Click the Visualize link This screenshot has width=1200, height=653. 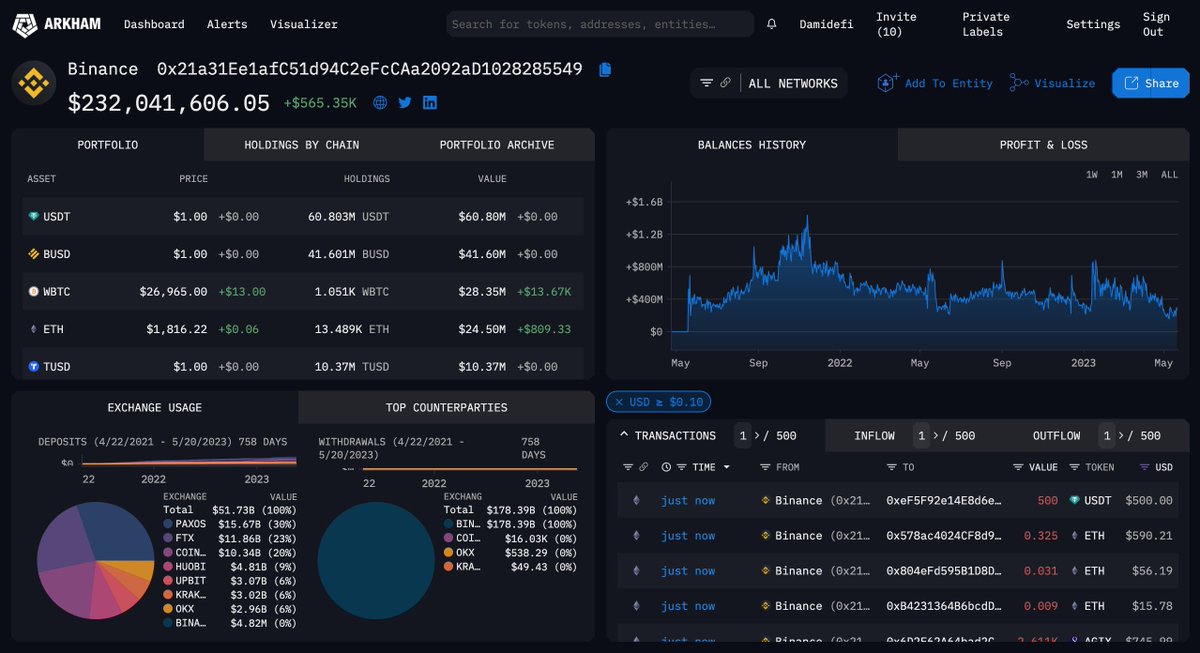[x=1052, y=83]
